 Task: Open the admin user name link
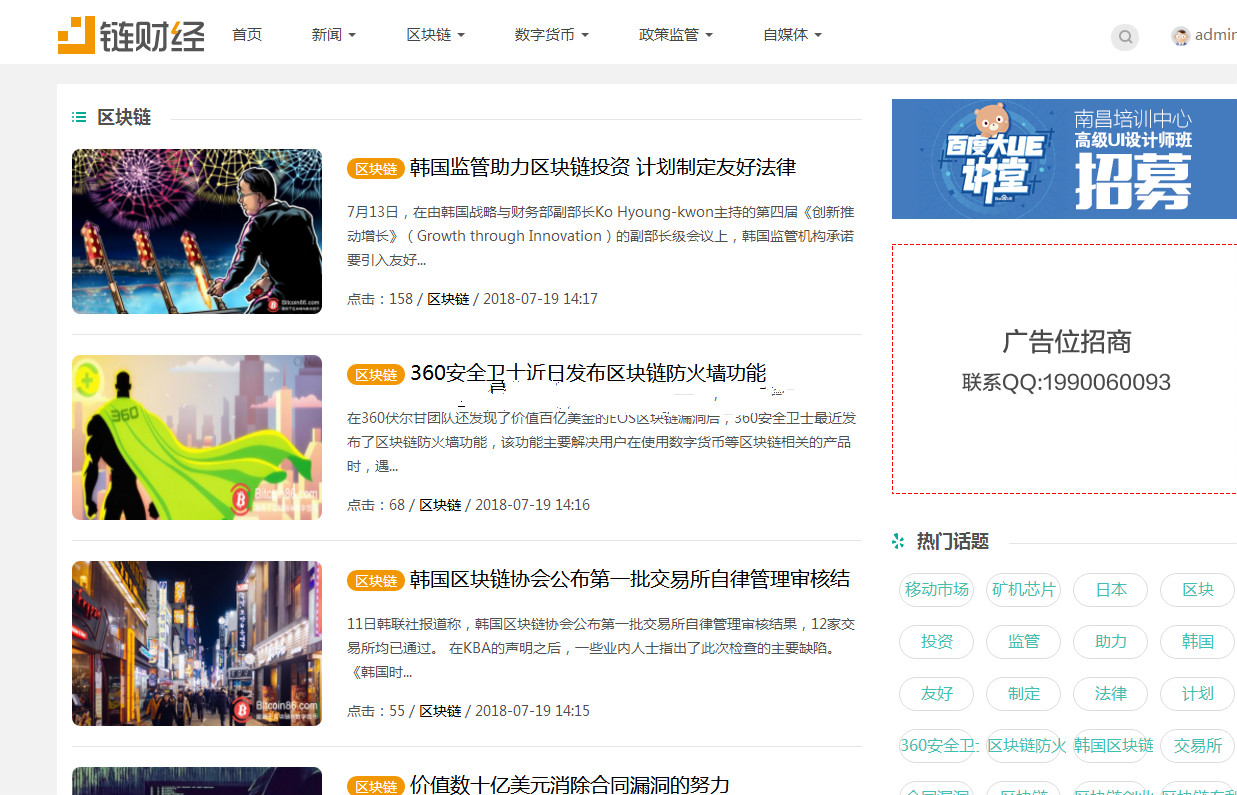tap(1216, 35)
